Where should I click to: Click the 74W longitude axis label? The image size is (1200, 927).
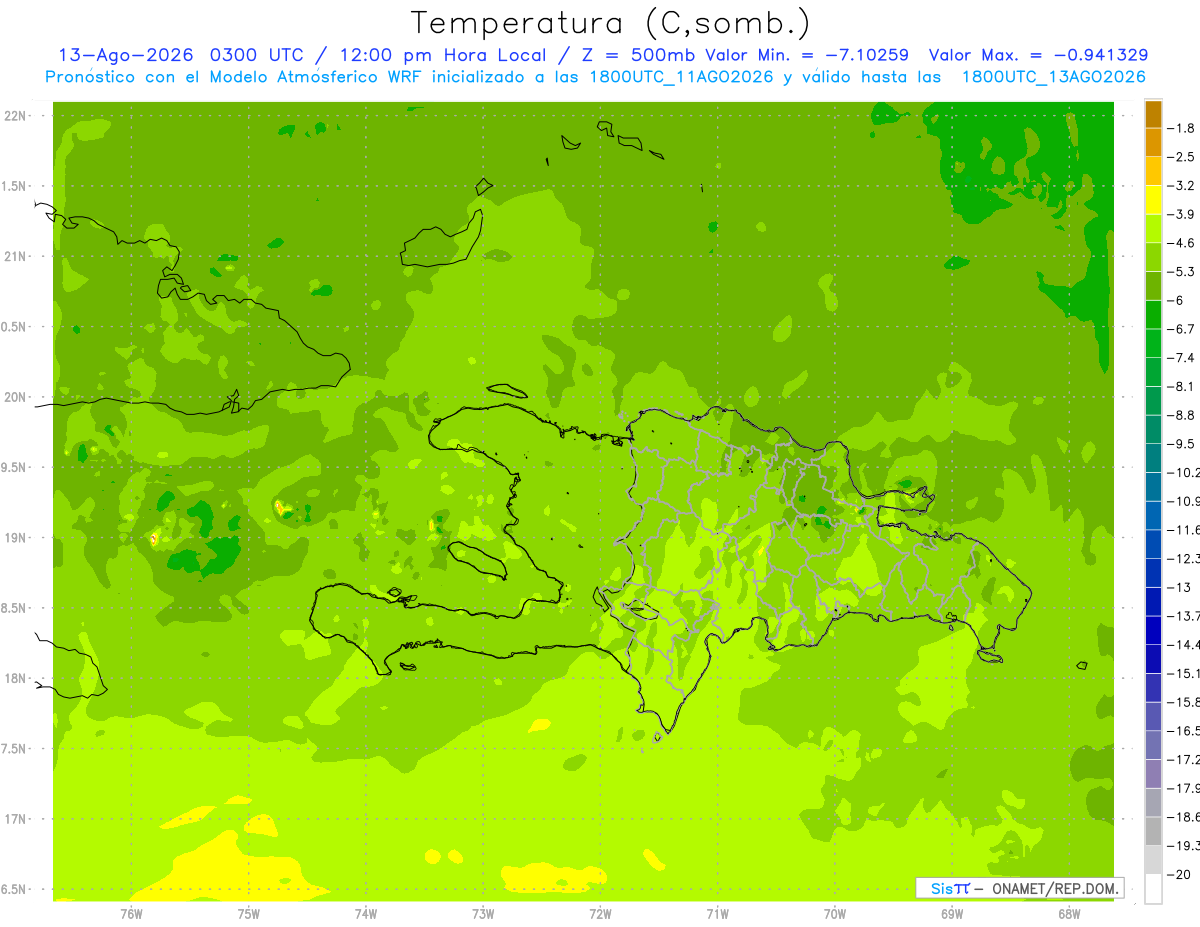366,914
